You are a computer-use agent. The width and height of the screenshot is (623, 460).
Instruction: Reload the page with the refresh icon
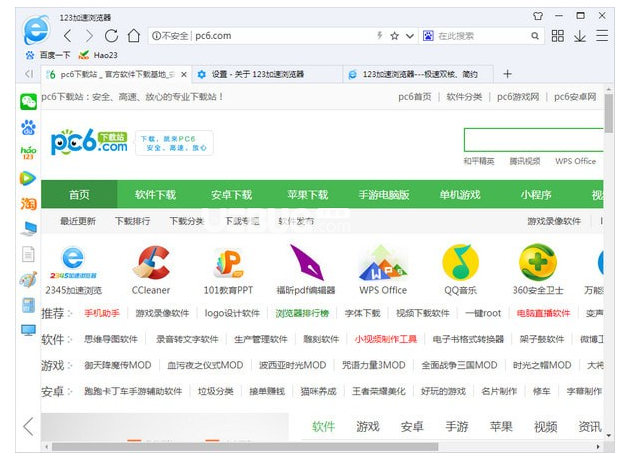(x=111, y=36)
